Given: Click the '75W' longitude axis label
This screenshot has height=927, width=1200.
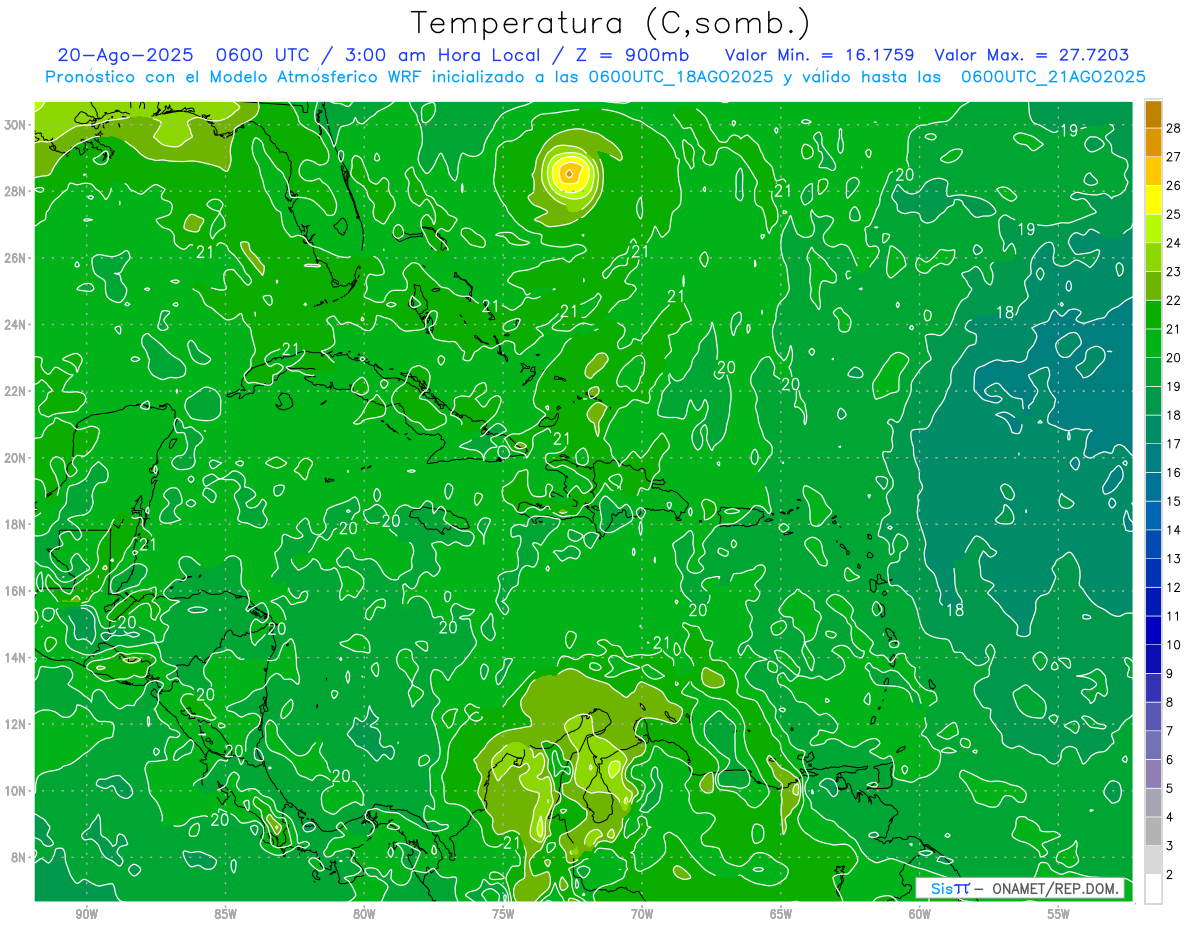Looking at the screenshot, I should (x=503, y=914).
